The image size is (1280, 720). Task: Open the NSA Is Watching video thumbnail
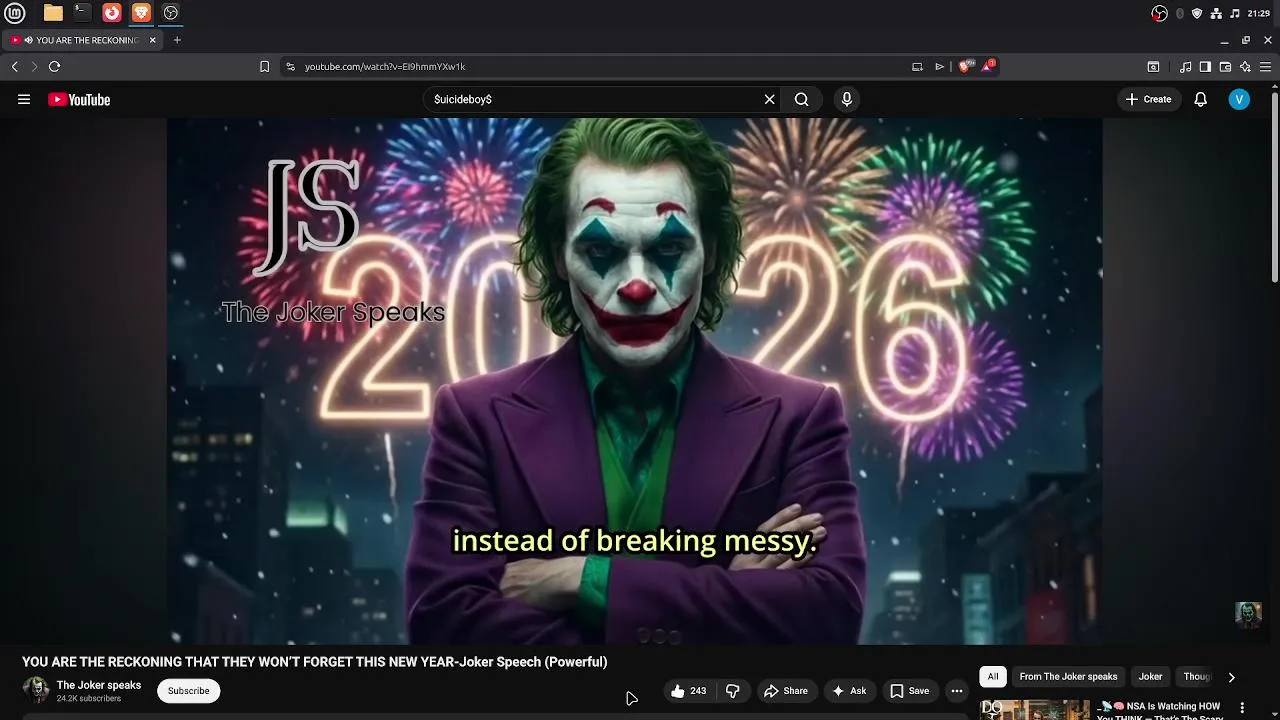coord(1034,709)
